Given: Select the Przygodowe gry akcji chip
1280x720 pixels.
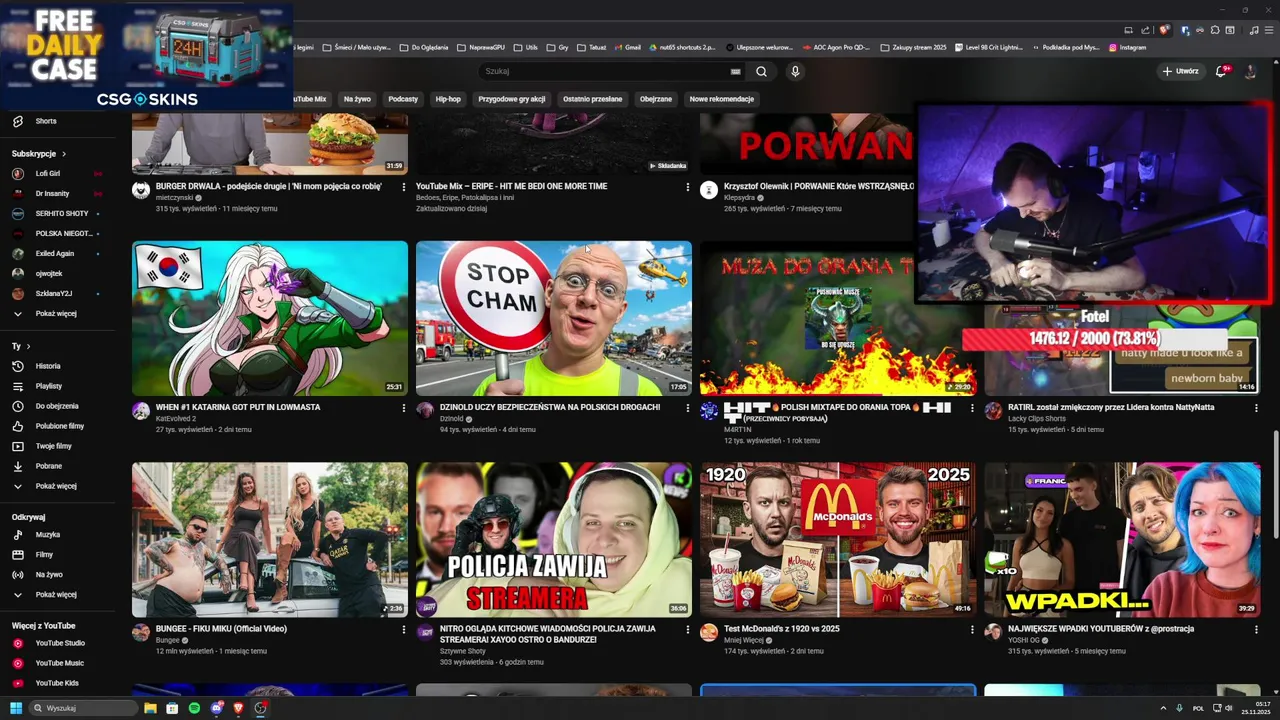Looking at the screenshot, I should (512, 99).
